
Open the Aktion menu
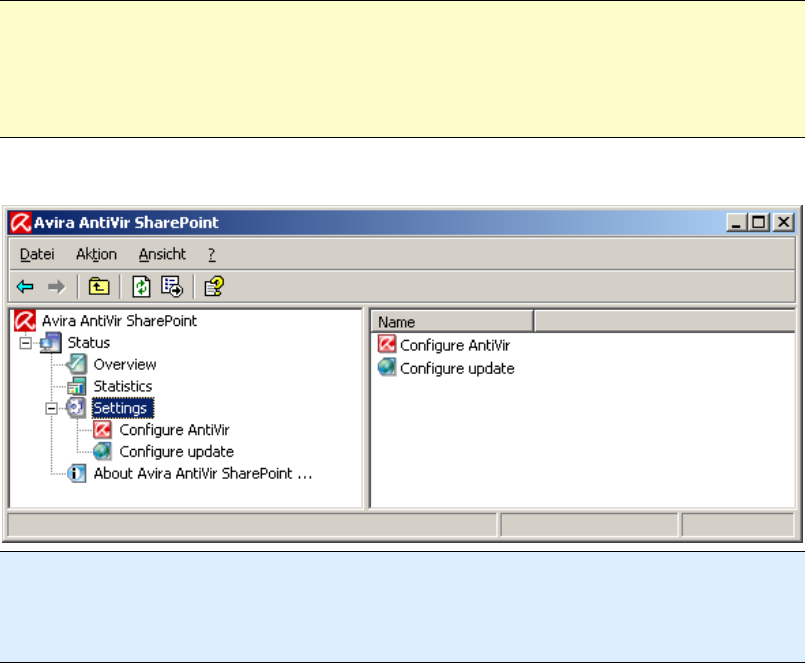pos(97,254)
